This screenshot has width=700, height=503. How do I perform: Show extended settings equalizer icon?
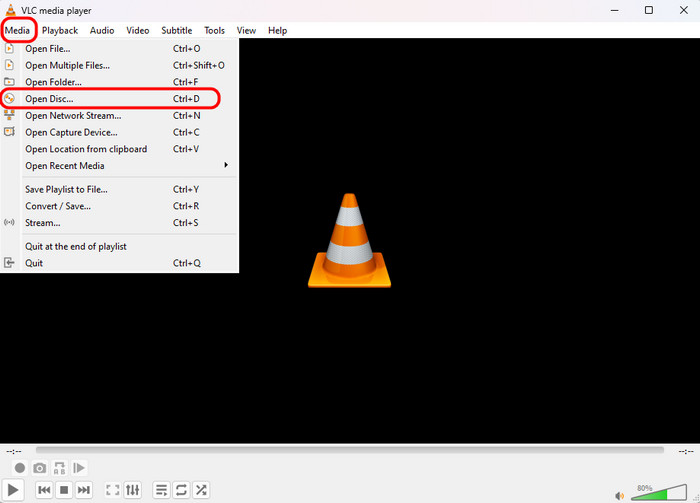click(x=133, y=490)
